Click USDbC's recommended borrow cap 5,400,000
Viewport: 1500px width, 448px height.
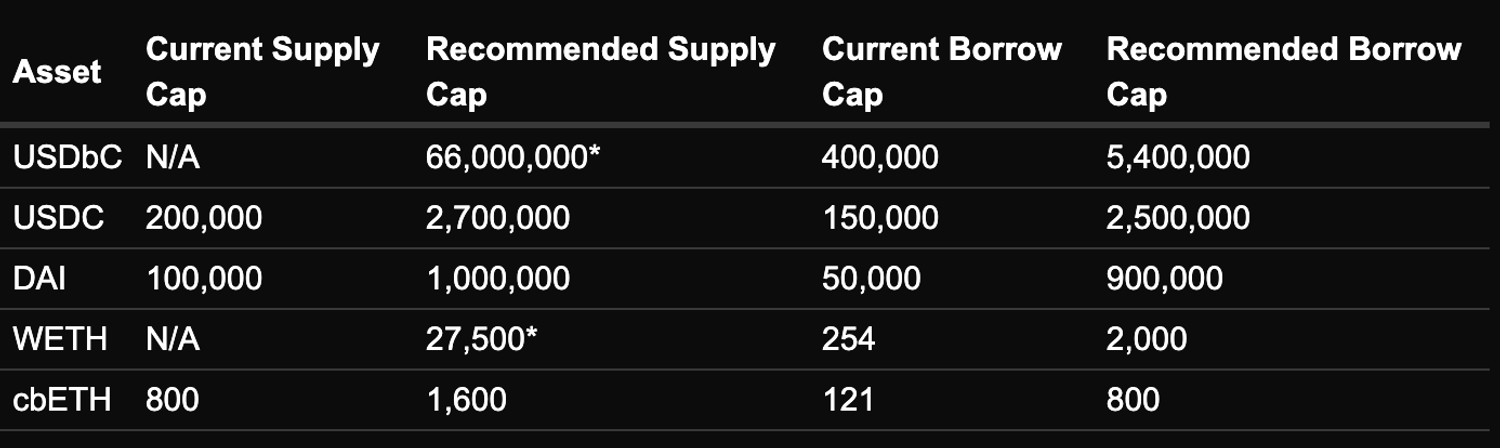click(1177, 157)
